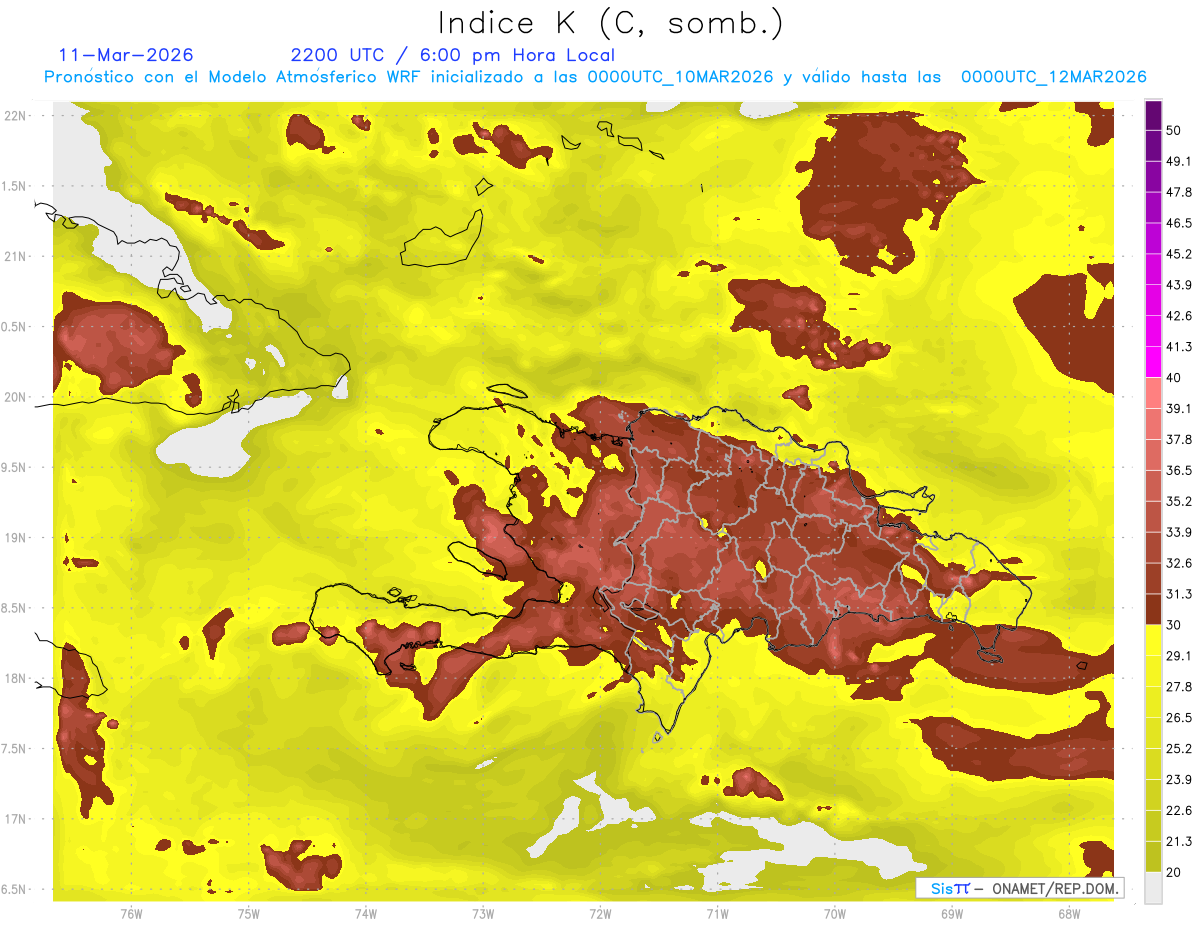This screenshot has width=1200, height=927.
Task: Click the "37.8" color scale value
Action: (x=1179, y=440)
